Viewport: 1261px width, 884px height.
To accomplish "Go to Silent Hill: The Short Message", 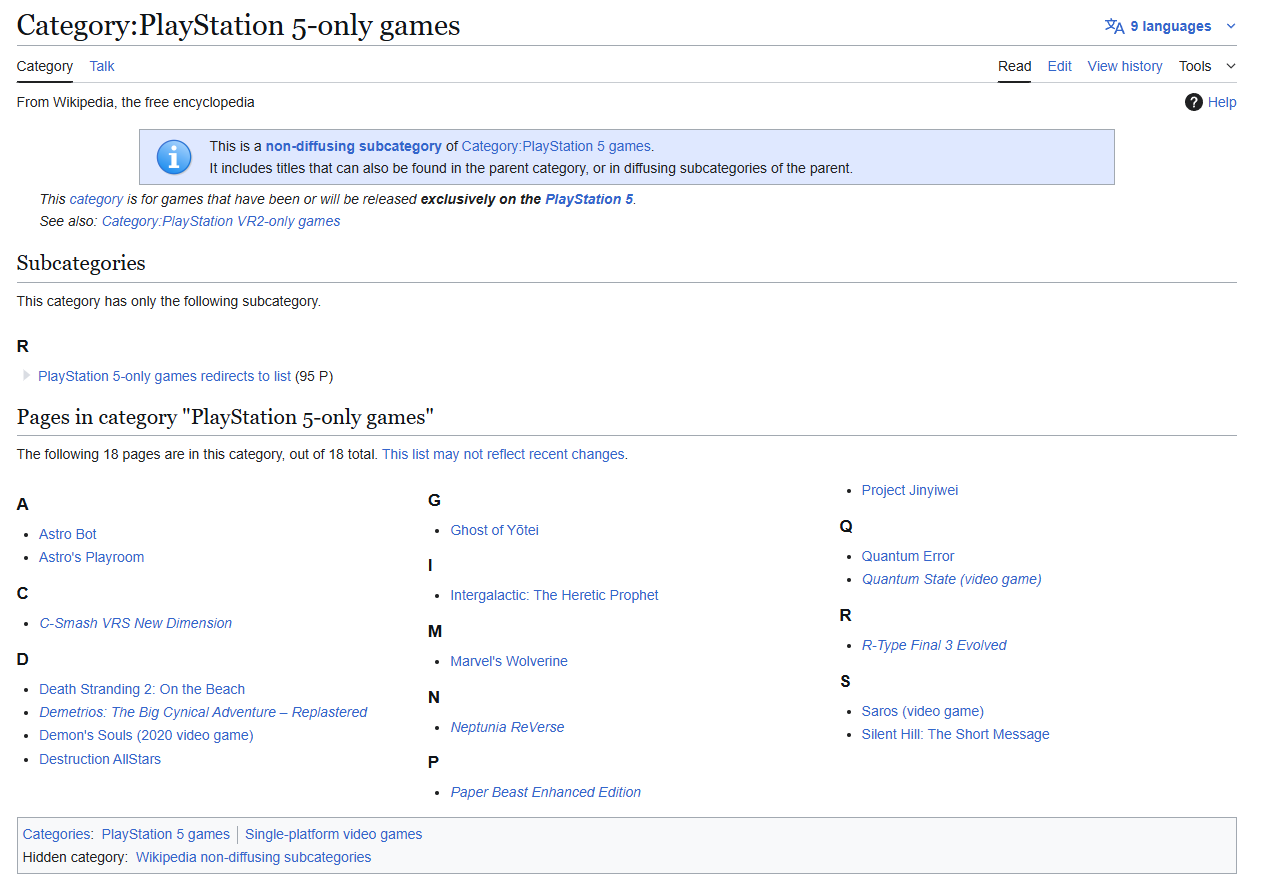I will pos(955,734).
